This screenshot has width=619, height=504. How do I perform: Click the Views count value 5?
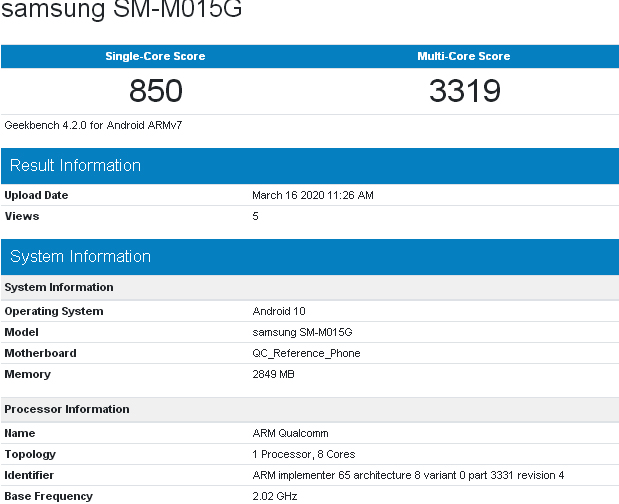(x=255, y=216)
